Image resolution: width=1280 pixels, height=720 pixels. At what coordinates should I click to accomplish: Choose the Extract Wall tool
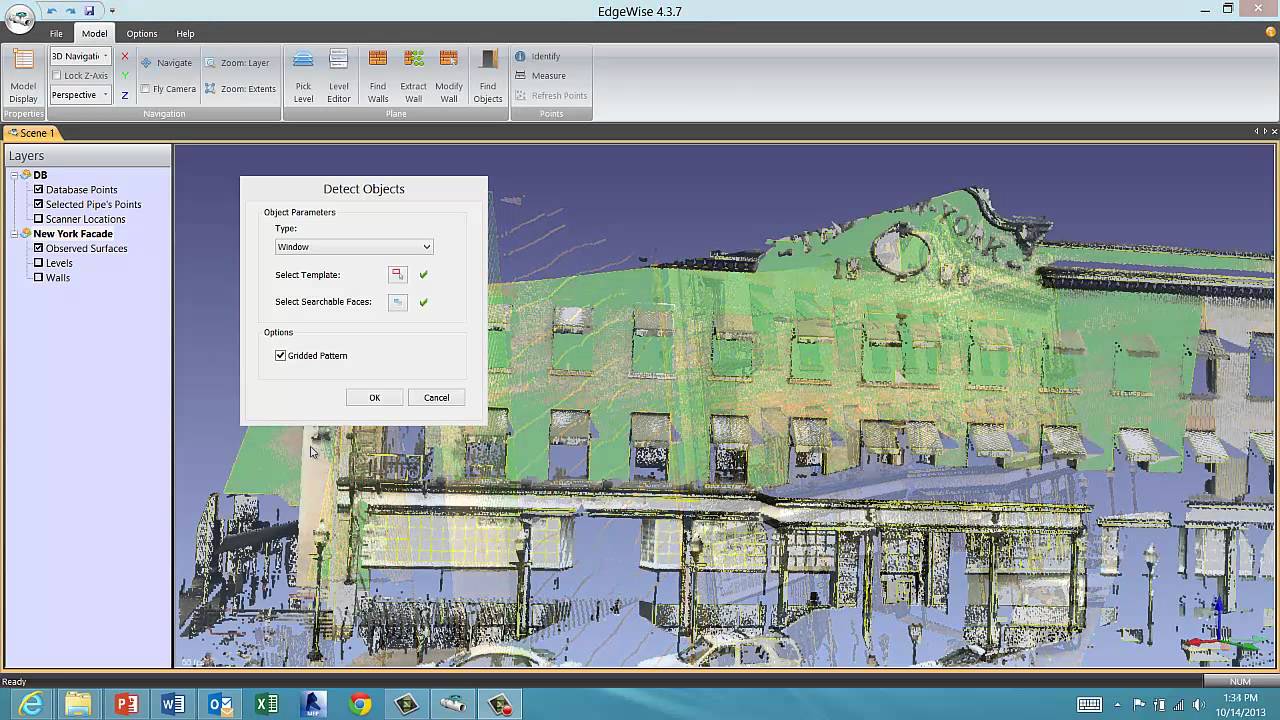tap(413, 76)
